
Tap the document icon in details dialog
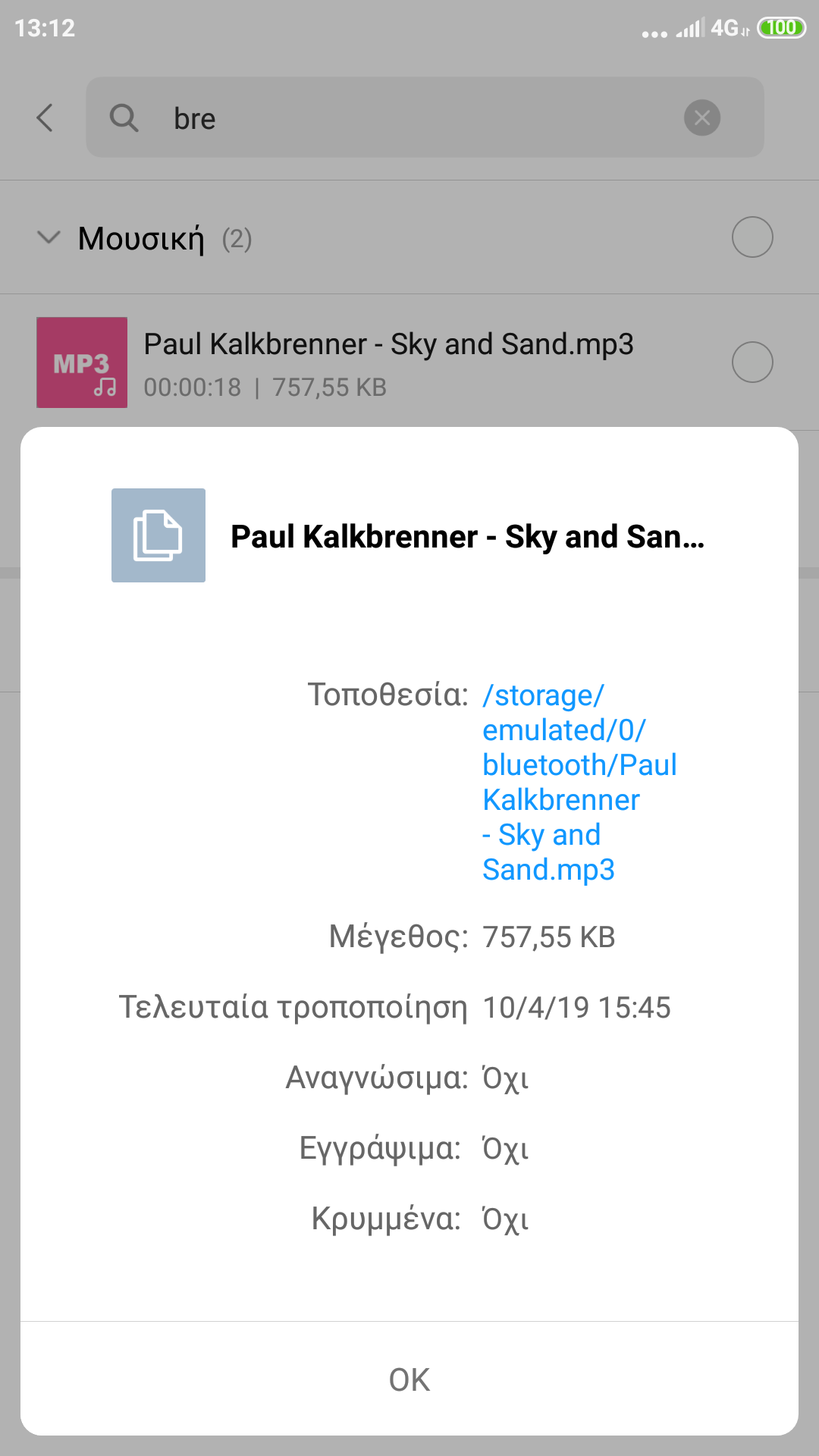[158, 535]
